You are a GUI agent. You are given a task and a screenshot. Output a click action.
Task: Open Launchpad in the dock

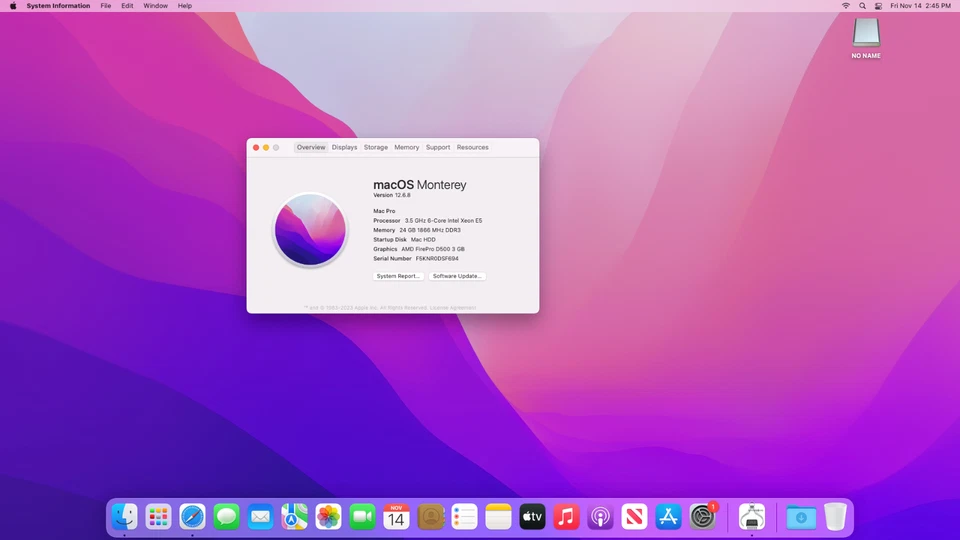tap(159, 517)
